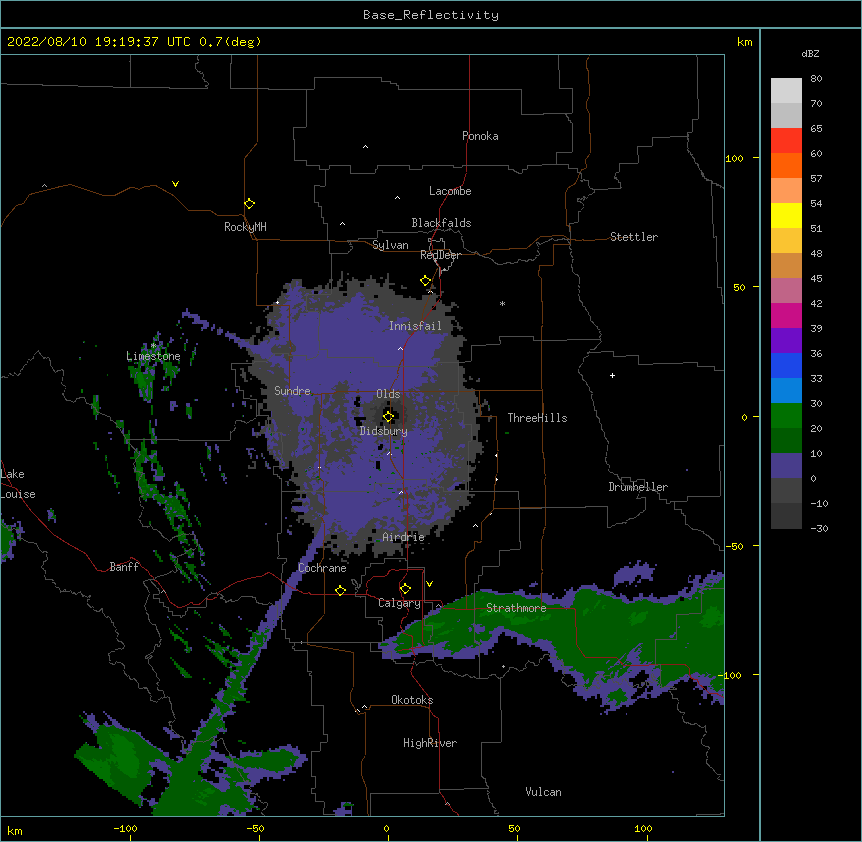Click the Blackfalds city label
The width and height of the screenshot is (862, 842).
(441, 223)
